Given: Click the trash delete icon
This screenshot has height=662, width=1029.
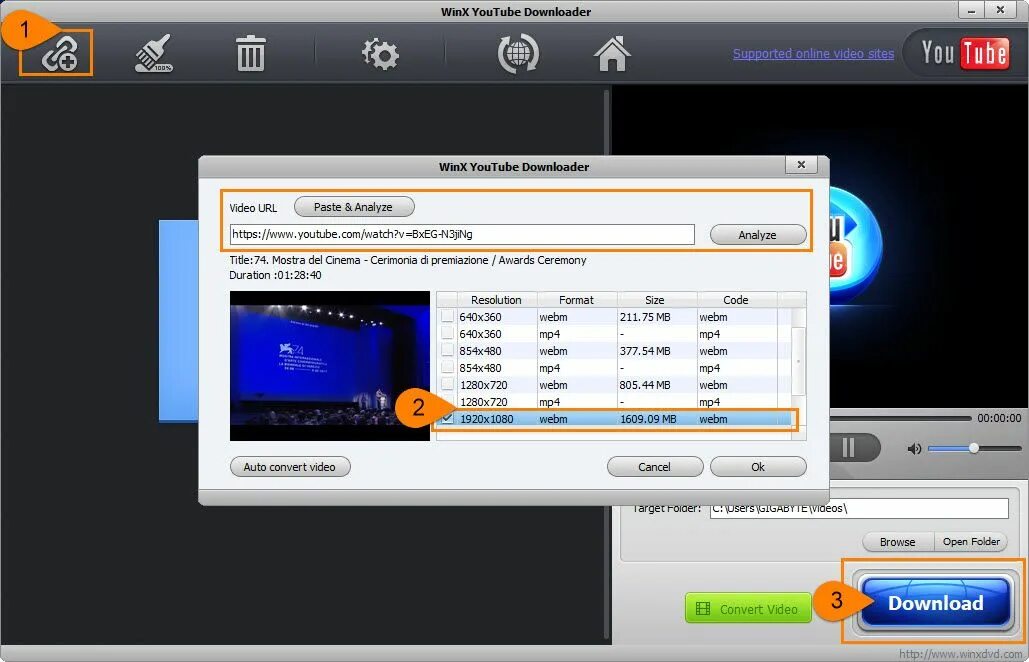Looking at the screenshot, I should [x=249, y=53].
